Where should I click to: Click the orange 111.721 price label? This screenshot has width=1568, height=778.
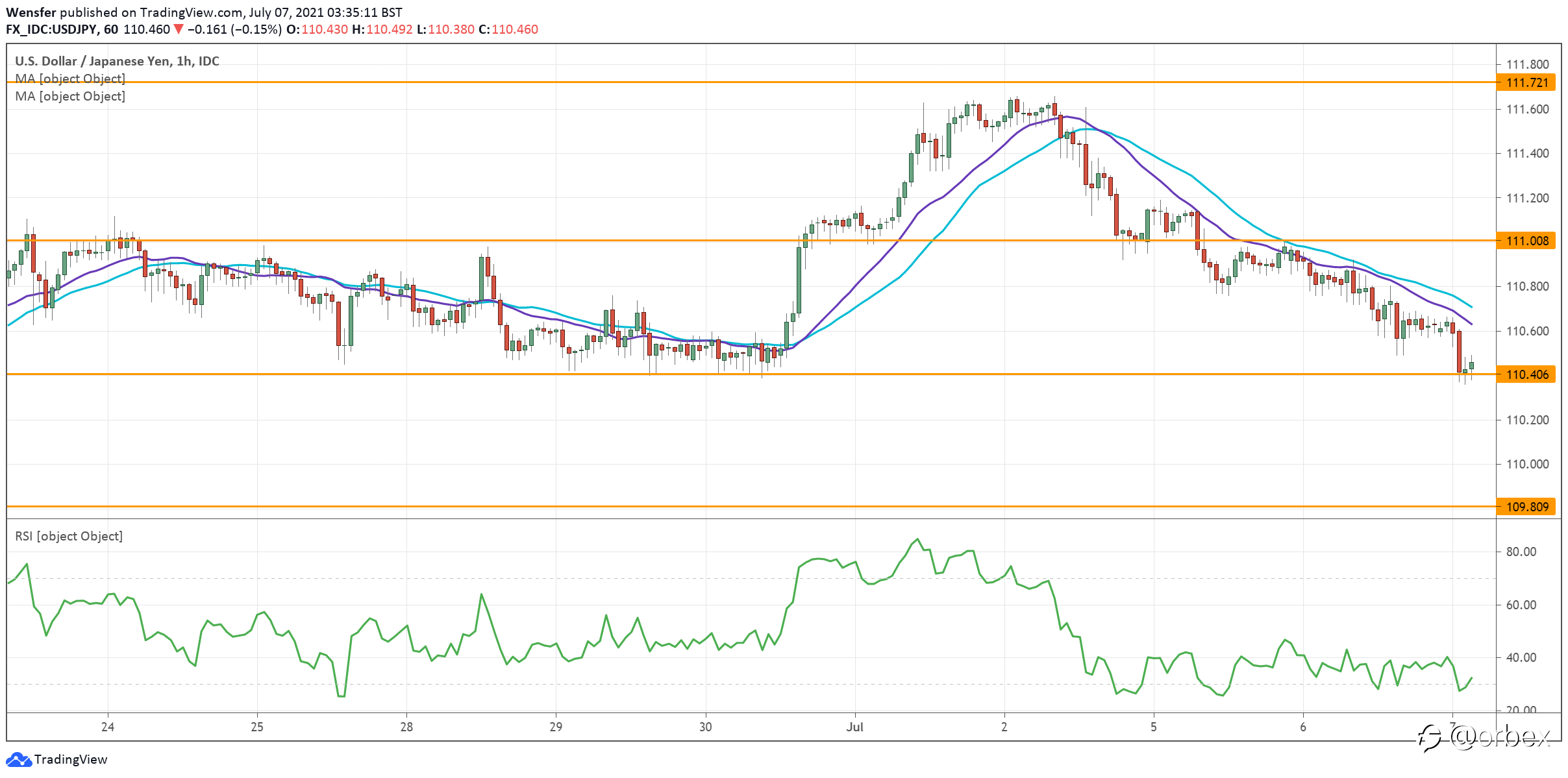tap(1526, 82)
